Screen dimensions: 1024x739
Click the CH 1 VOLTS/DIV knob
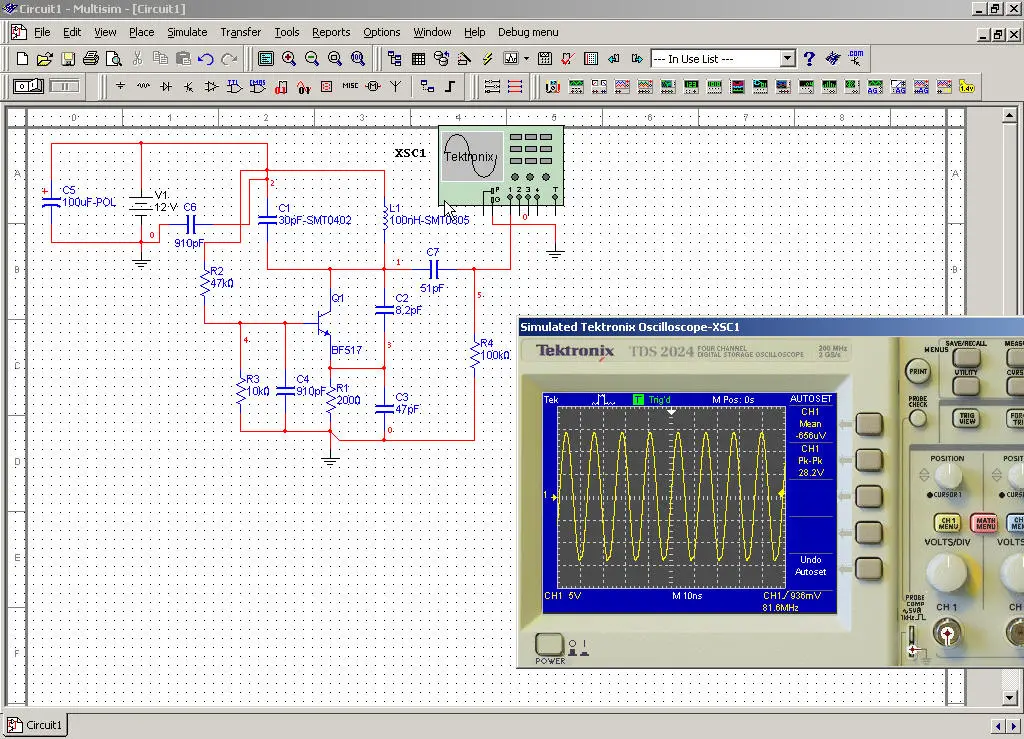coord(946,573)
